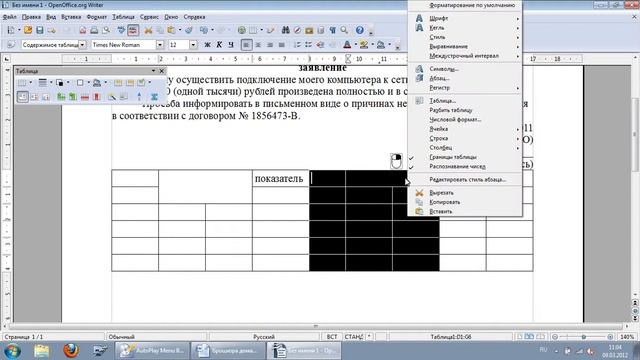
Task: Open the Сервис menu
Action: click(149, 17)
